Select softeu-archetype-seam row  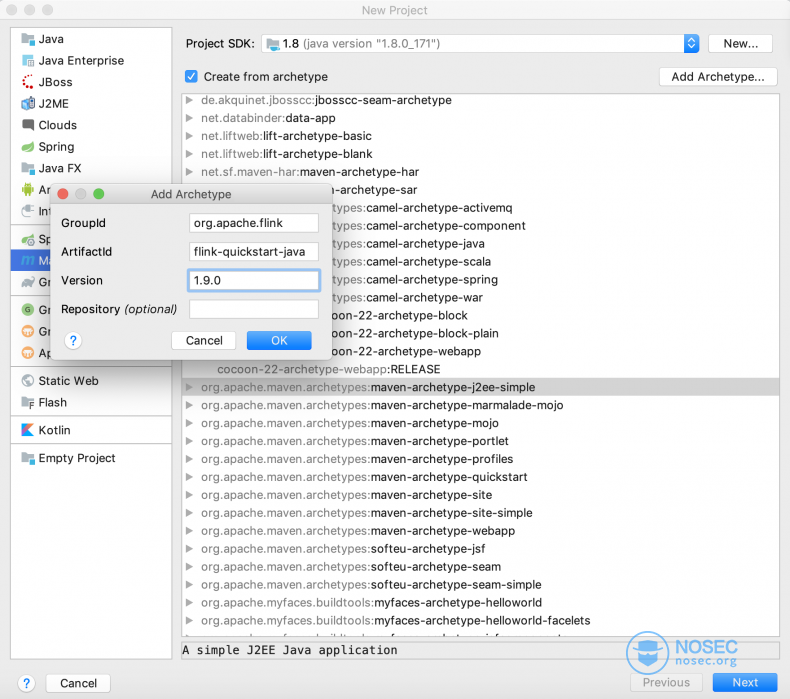tap(481, 567)
